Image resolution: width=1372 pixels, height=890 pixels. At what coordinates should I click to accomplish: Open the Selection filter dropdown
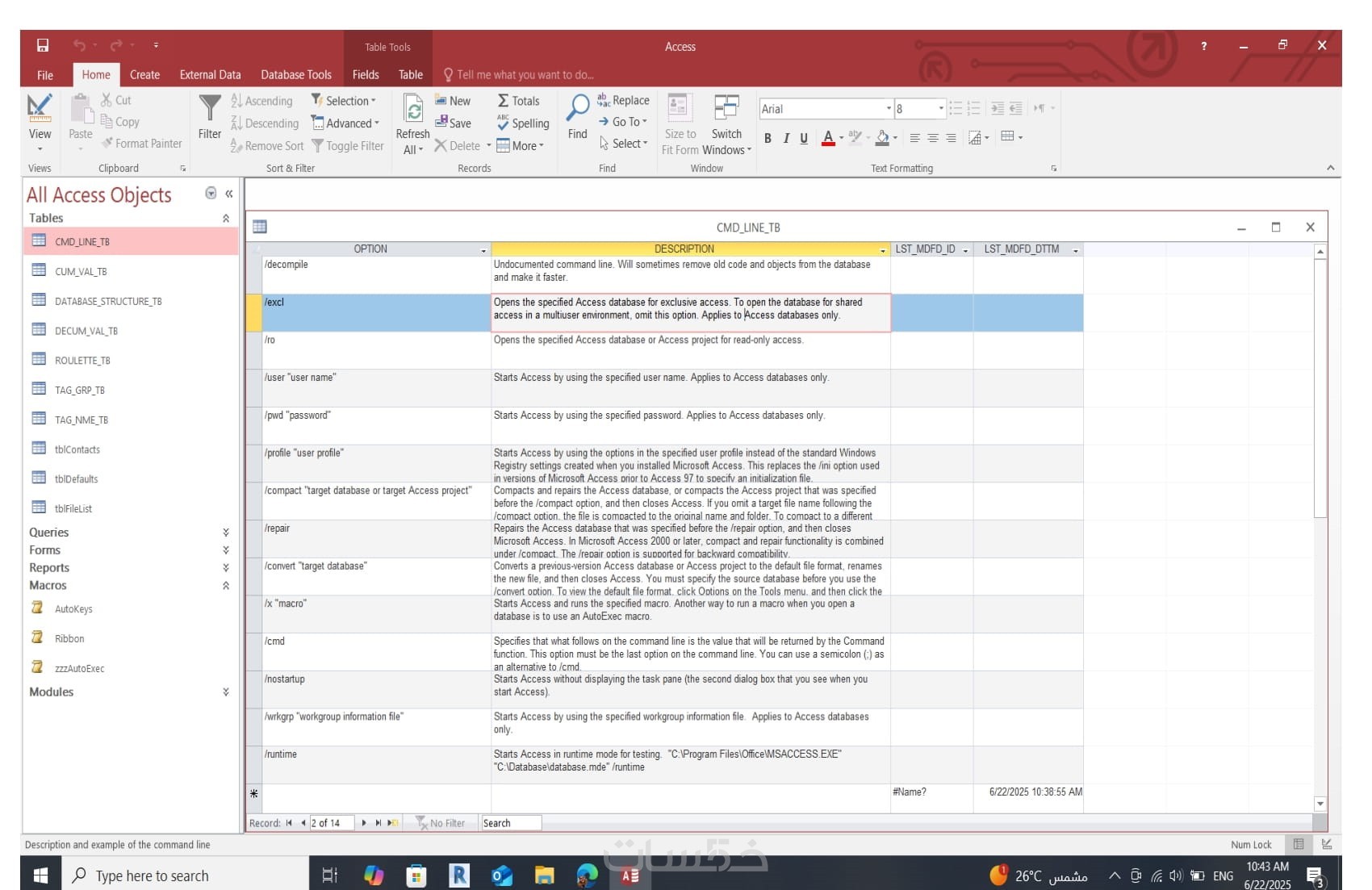click(x=344, y=100)
